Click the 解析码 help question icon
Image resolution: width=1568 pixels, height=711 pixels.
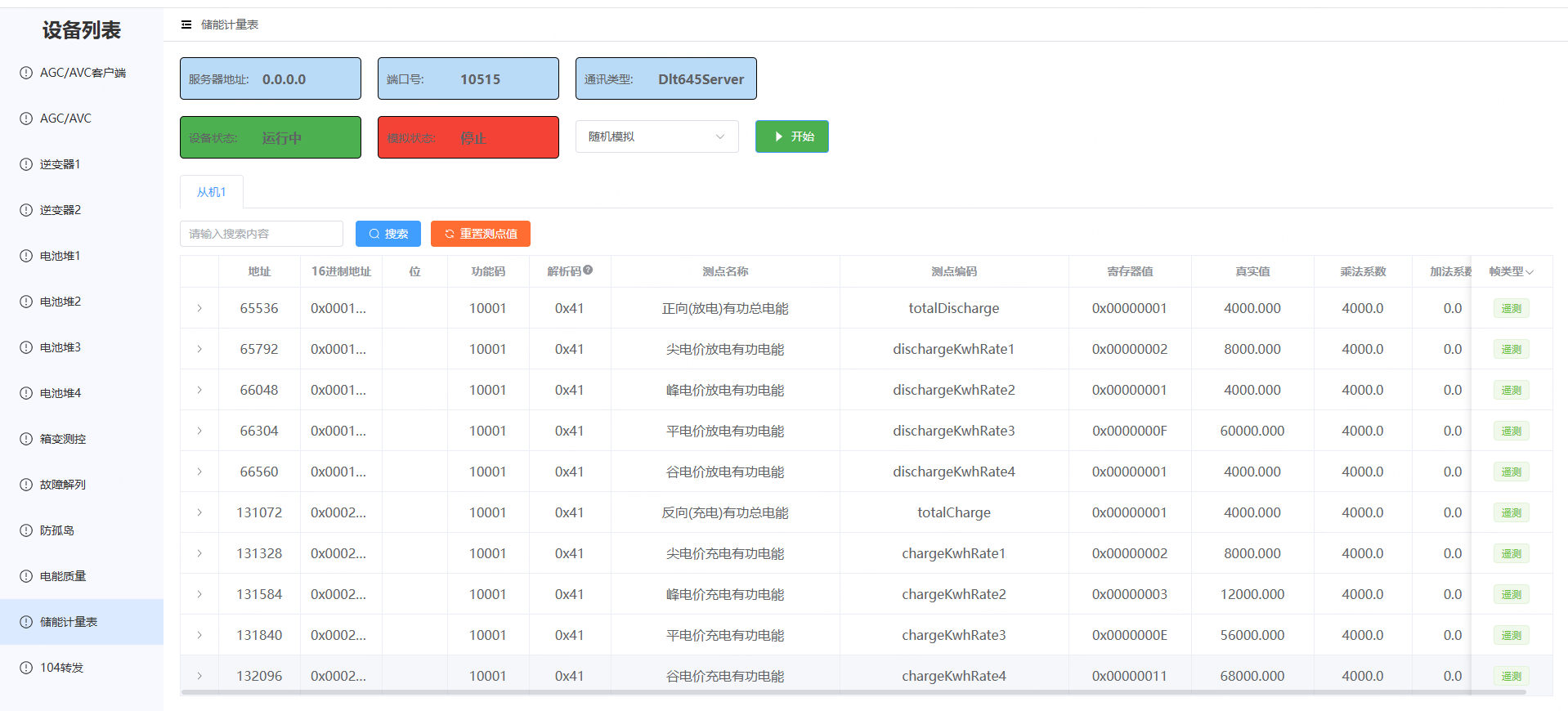(x=588, y=271)
